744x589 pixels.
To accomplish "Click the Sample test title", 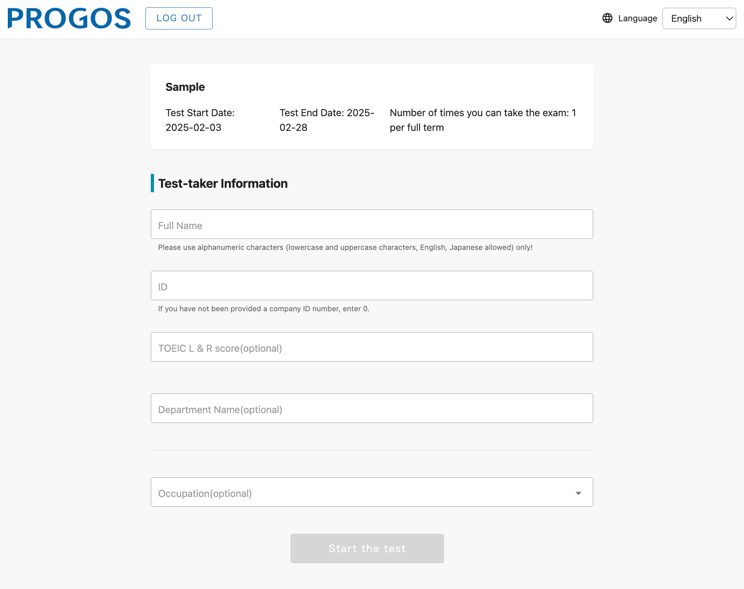I will pos(185,87).
